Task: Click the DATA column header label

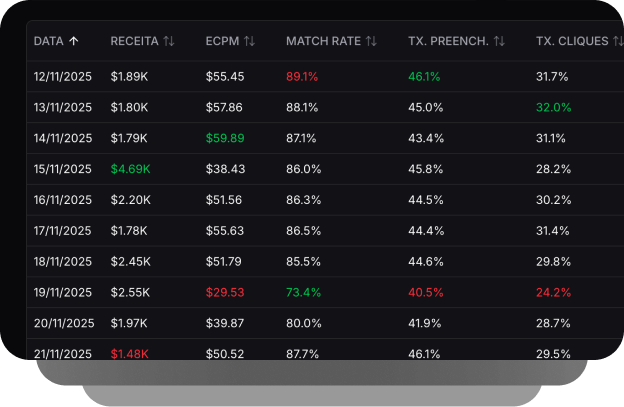Action: coord(48,41)
